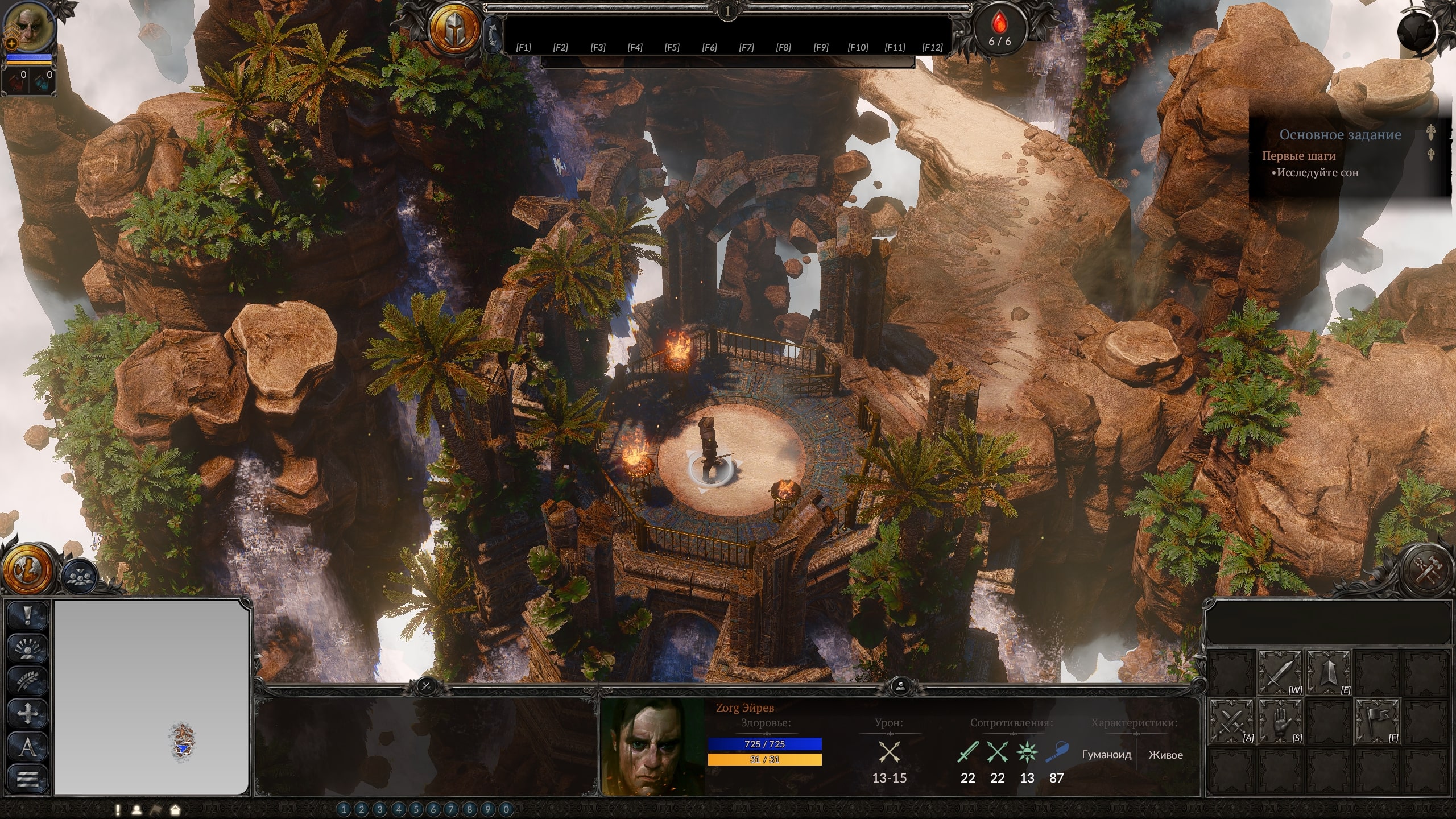Click the orange 31 / 31 bar
Viewport: 1456px width, 819px height.
[x=764, y=760]
